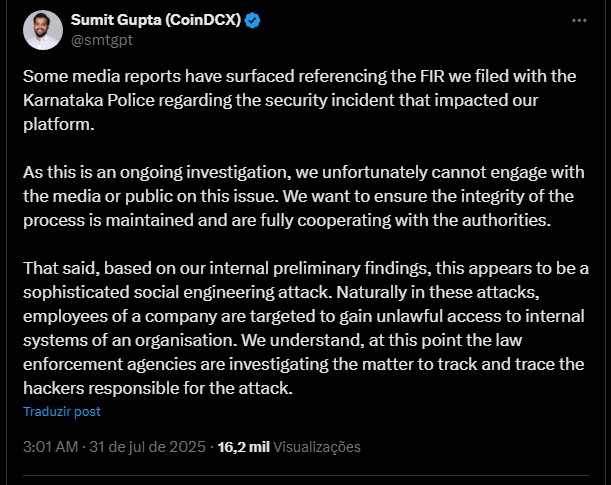The image size is (611, 485).
Task: Click the horizontal divider below the timestamp
Action: click(306, 475)
